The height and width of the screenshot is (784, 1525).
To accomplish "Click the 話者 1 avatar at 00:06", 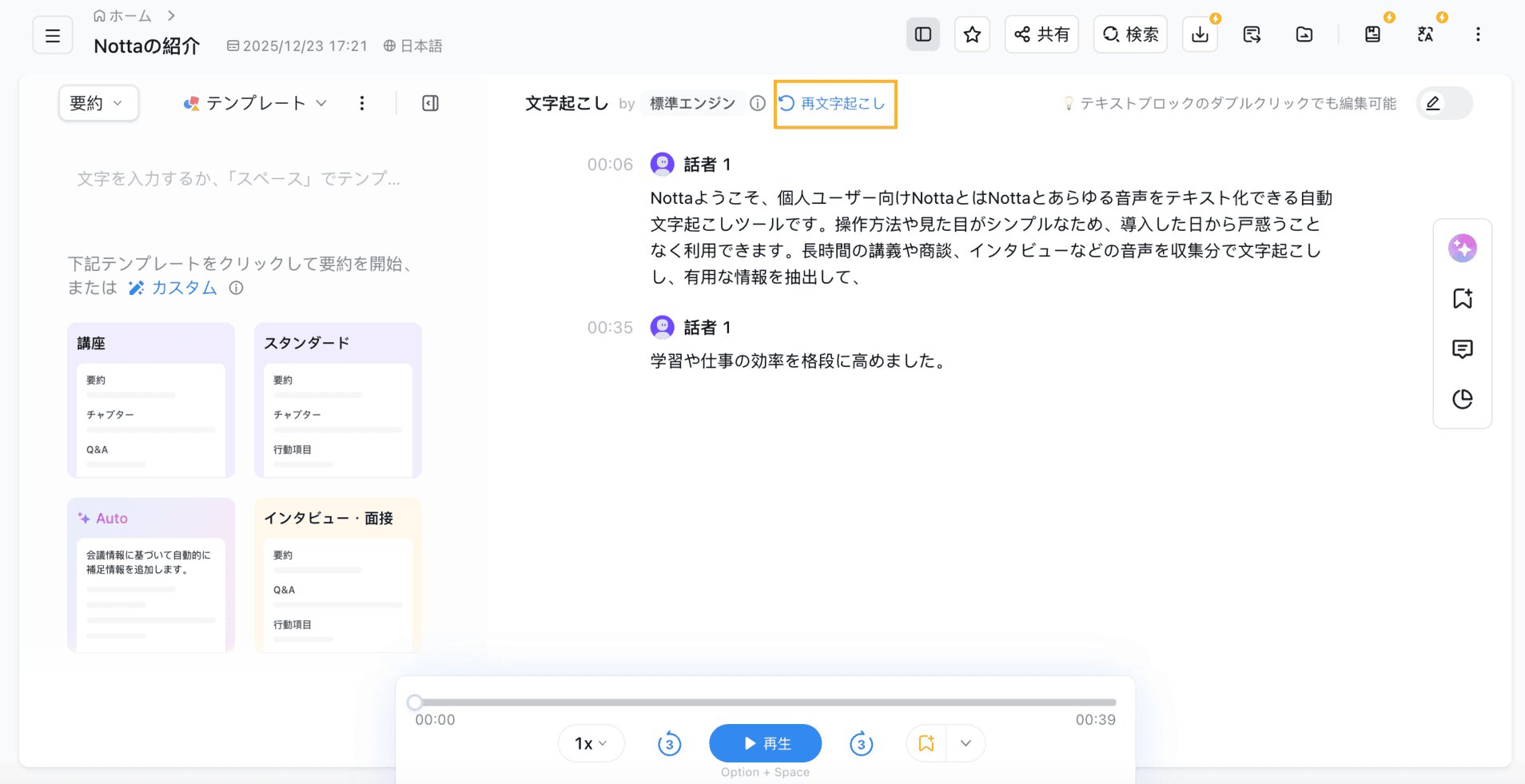I will [663, 164].
